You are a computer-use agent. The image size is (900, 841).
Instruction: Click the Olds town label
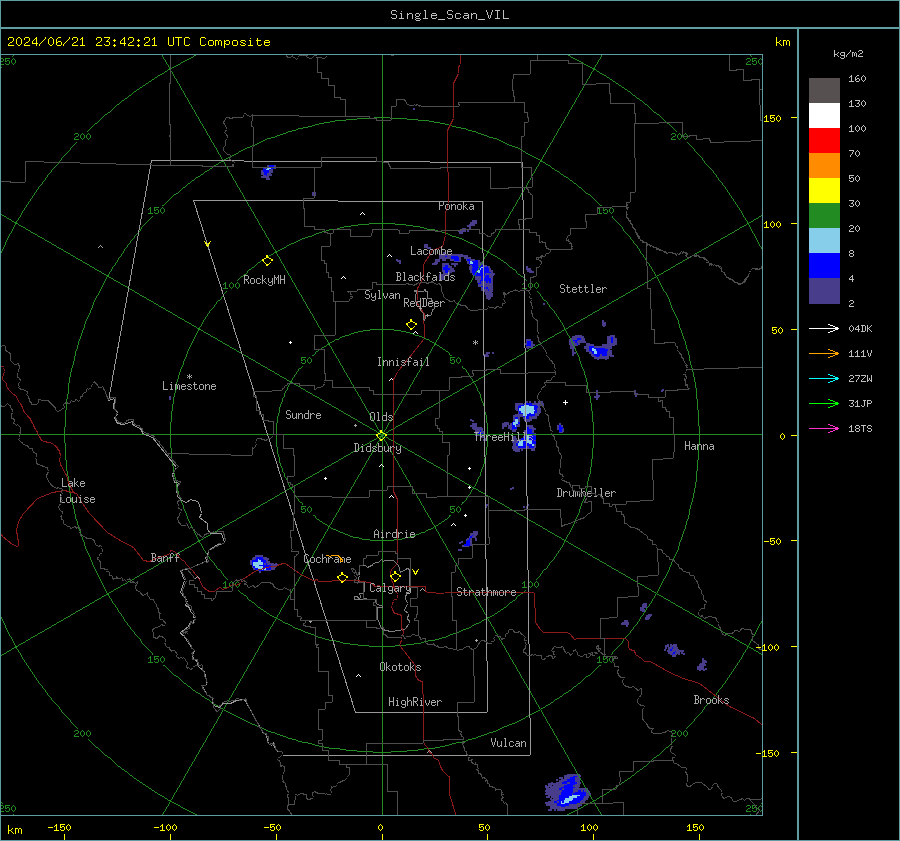pos(381,417)
